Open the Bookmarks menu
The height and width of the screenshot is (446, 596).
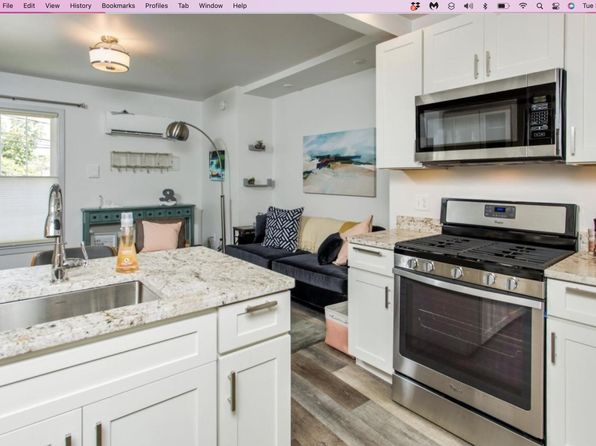tap(118, 6)
